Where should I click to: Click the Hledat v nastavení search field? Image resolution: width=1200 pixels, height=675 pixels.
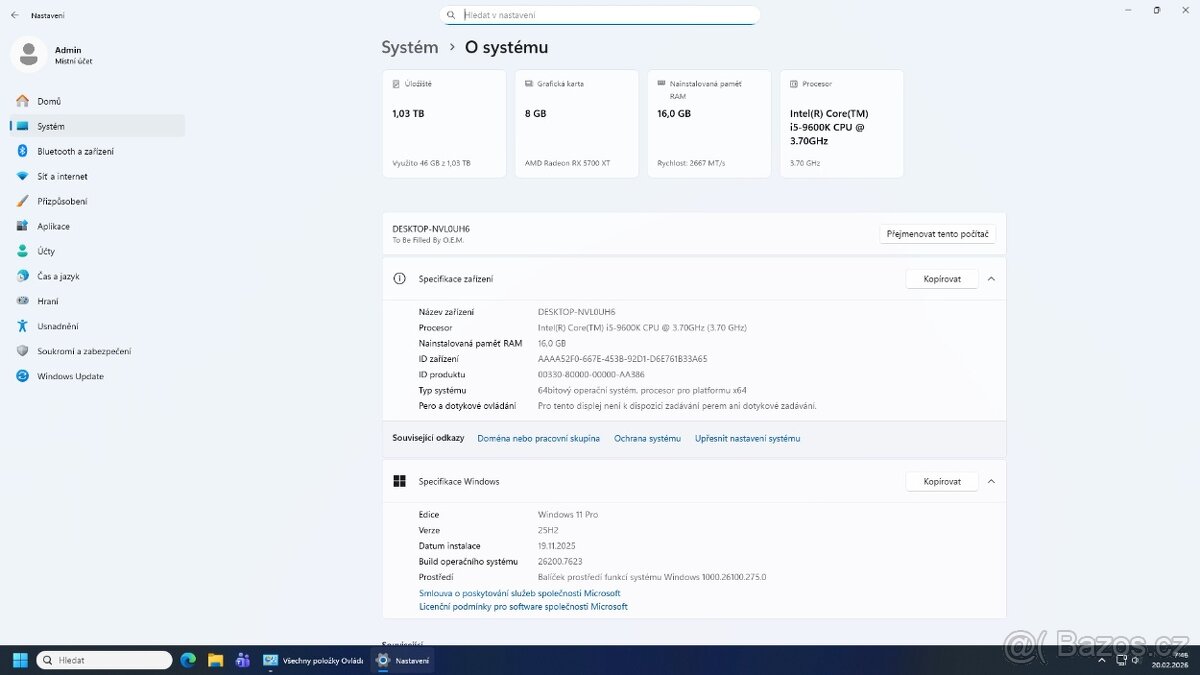click(x=600, y=15)
